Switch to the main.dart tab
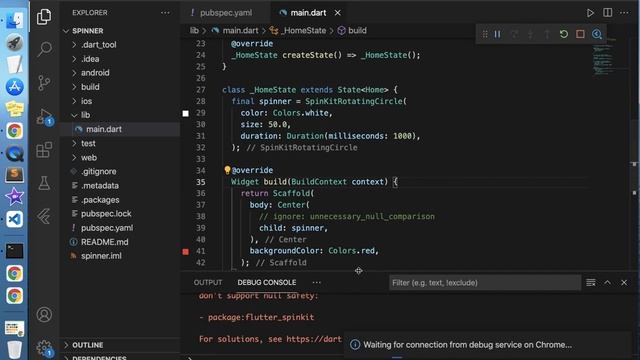This screenshot has height=360, width=640. coord(308,13)
